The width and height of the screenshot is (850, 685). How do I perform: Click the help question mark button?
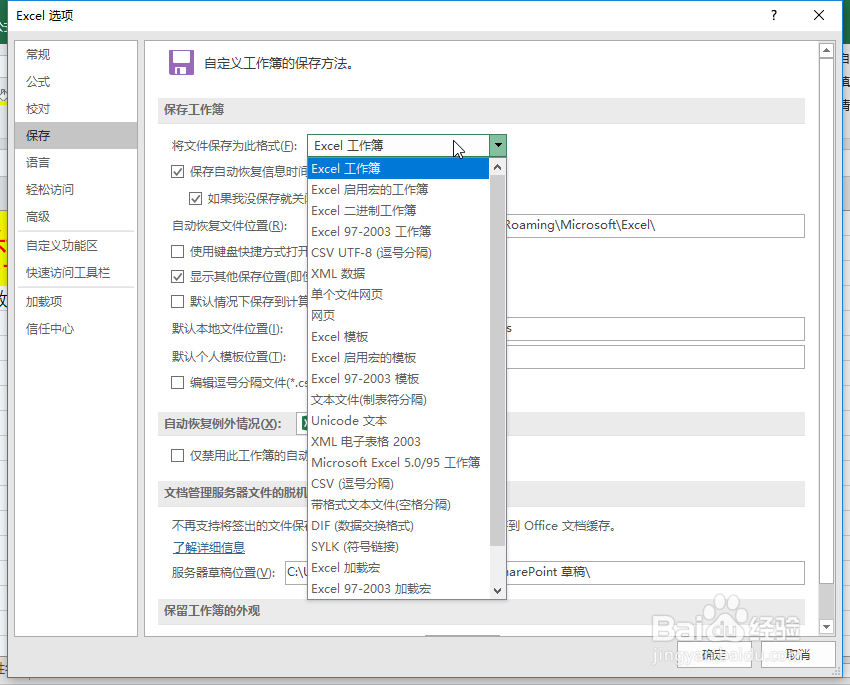774,15
